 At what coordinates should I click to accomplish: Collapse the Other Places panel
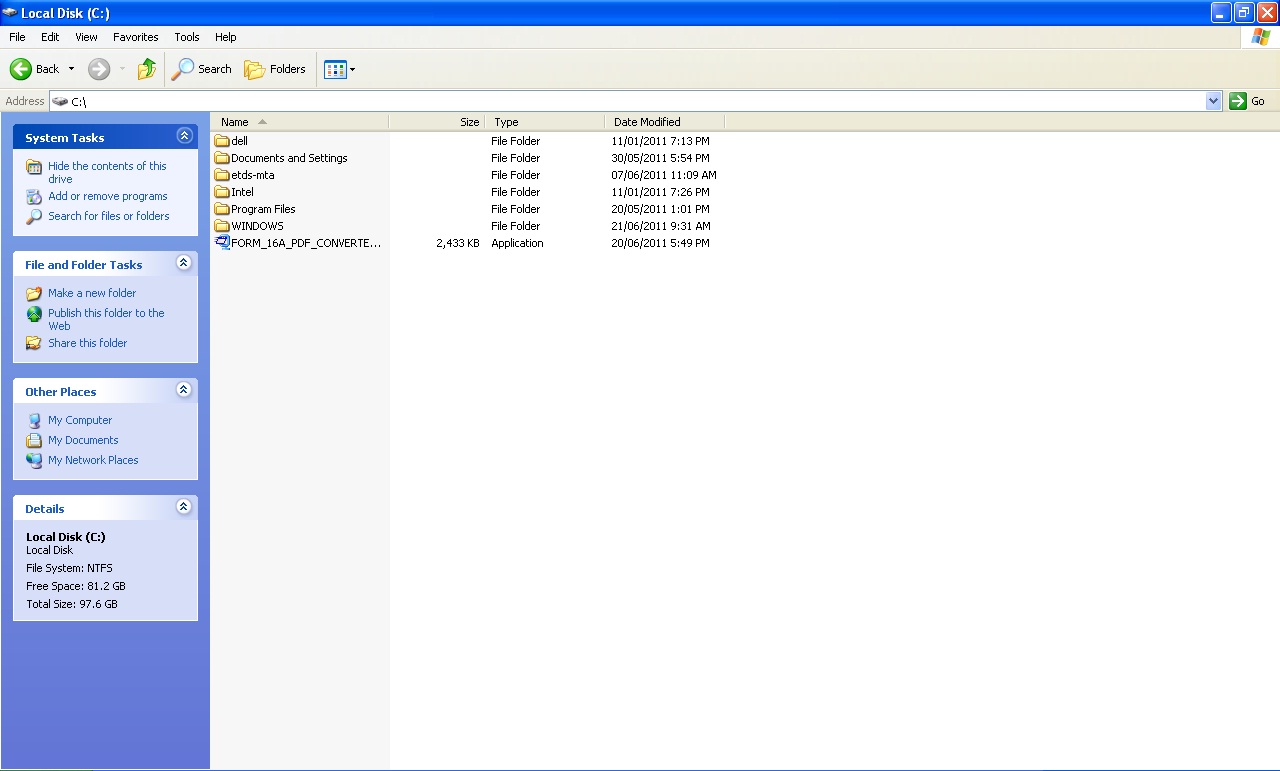coord(184,390)
